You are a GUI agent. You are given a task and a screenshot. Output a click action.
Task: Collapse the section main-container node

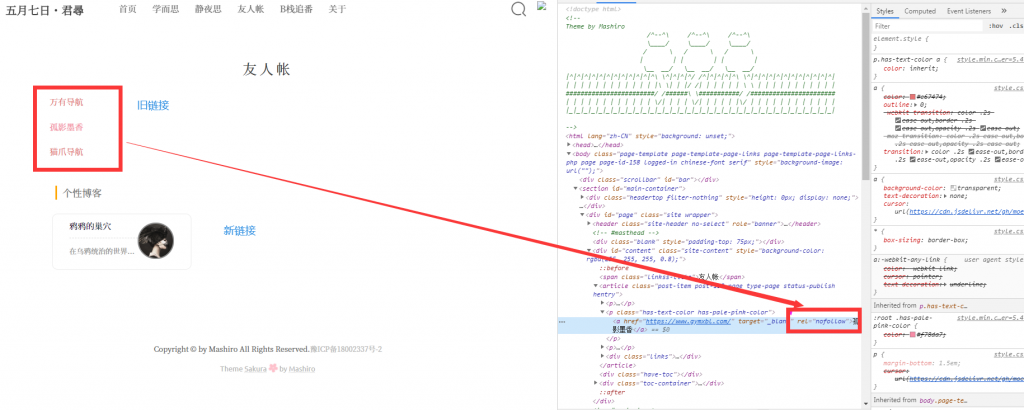(x=576, y=189)
